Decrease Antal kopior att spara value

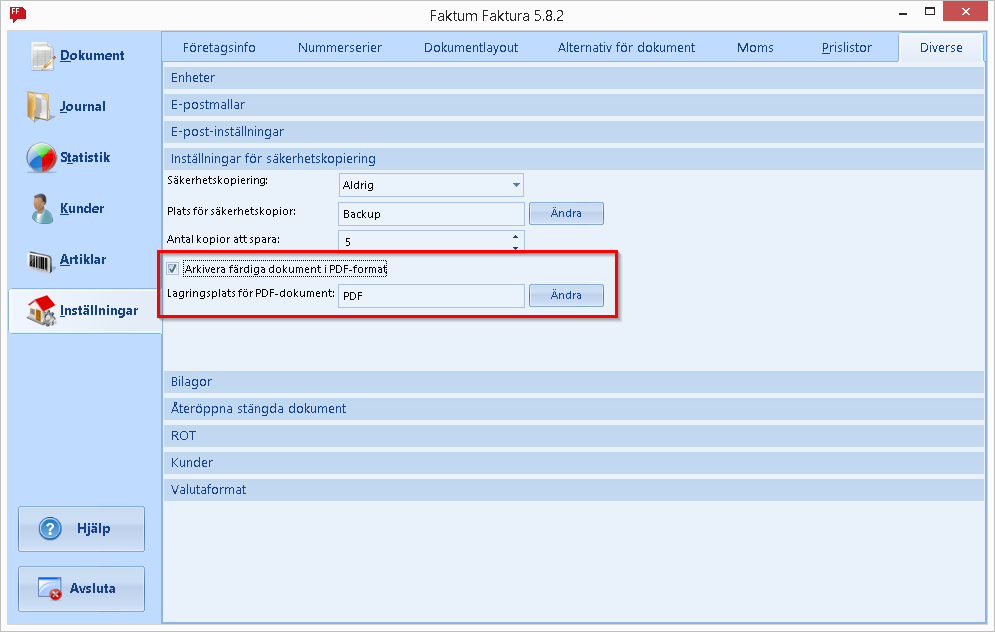tap(515, 247)
